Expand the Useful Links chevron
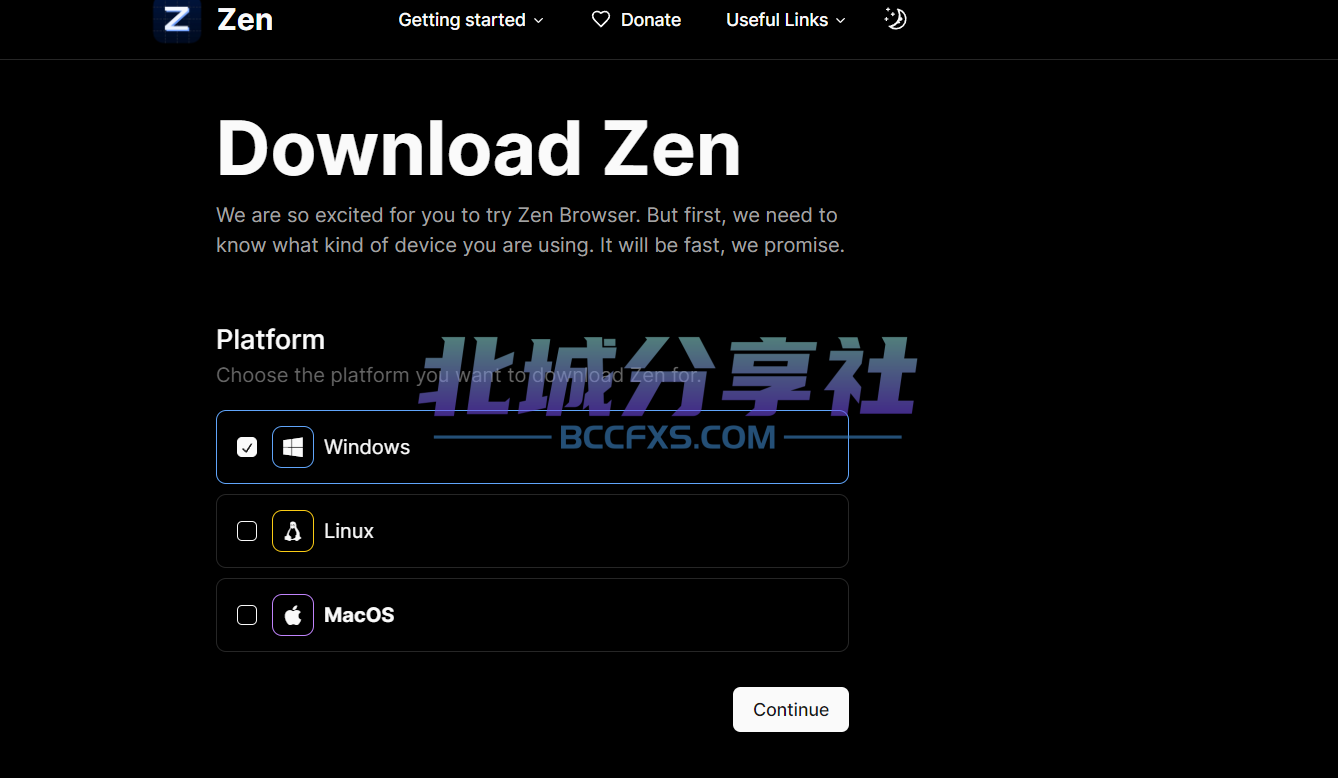1338x778 pixels. [840, 20]
